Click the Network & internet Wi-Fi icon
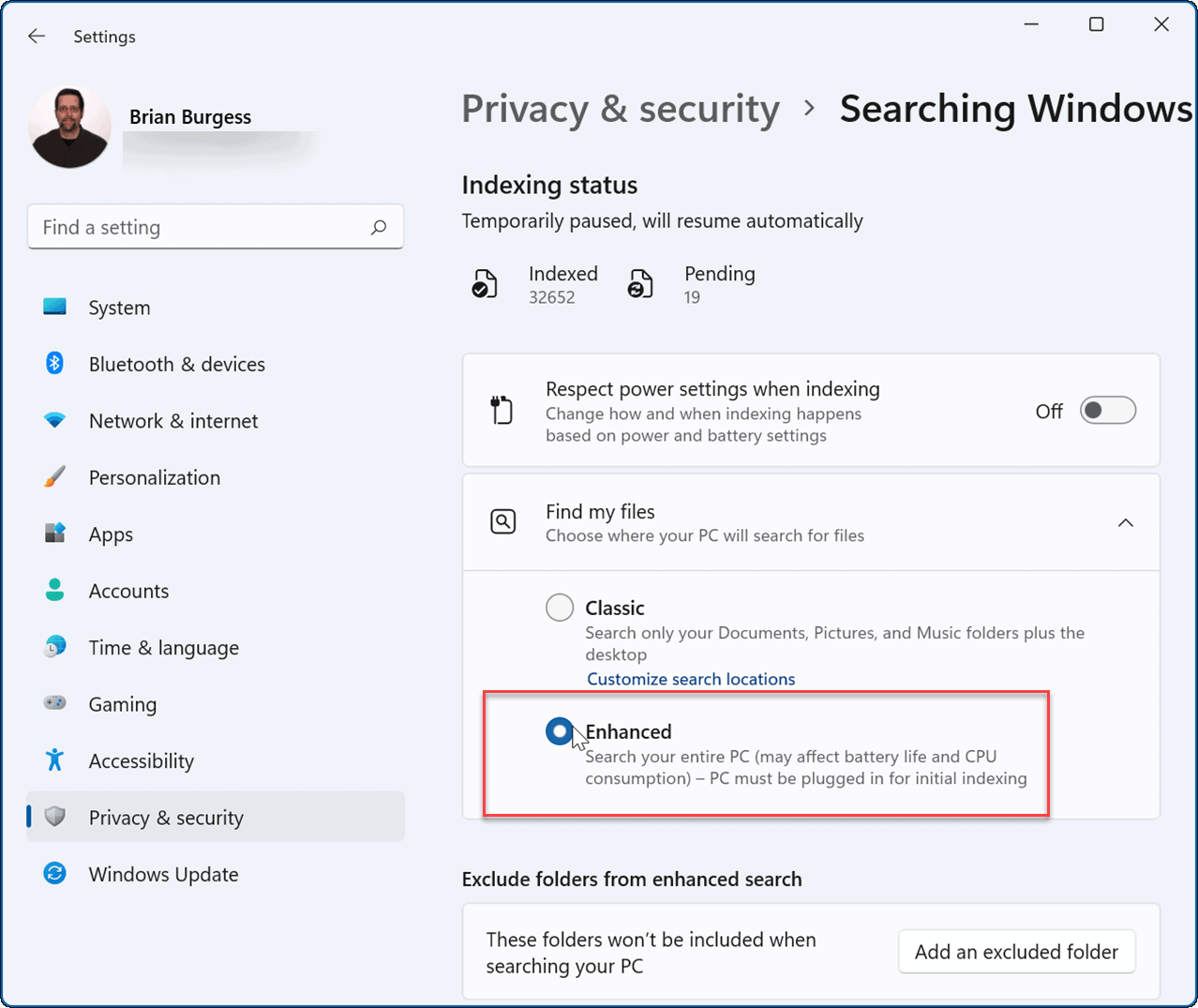This screenshot has height=1008, width=1198. pos(54,420)
